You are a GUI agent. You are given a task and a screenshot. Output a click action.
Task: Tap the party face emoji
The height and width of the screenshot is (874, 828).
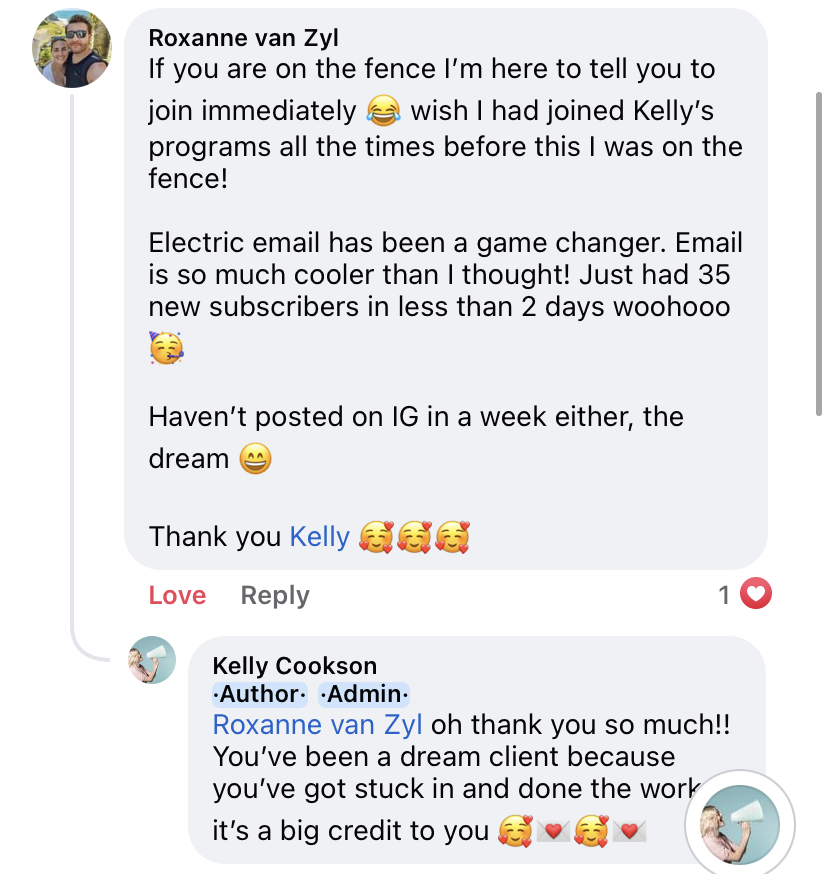tap(167, 347)
